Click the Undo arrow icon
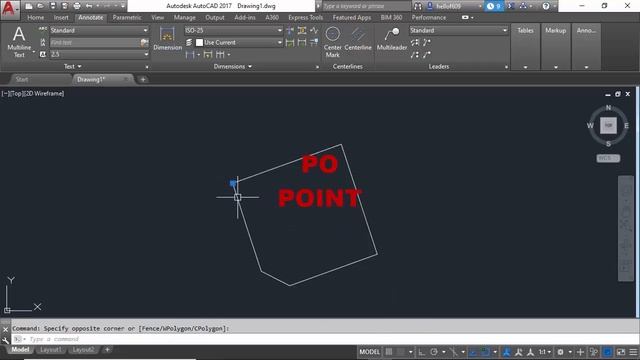 pos(89,6)
